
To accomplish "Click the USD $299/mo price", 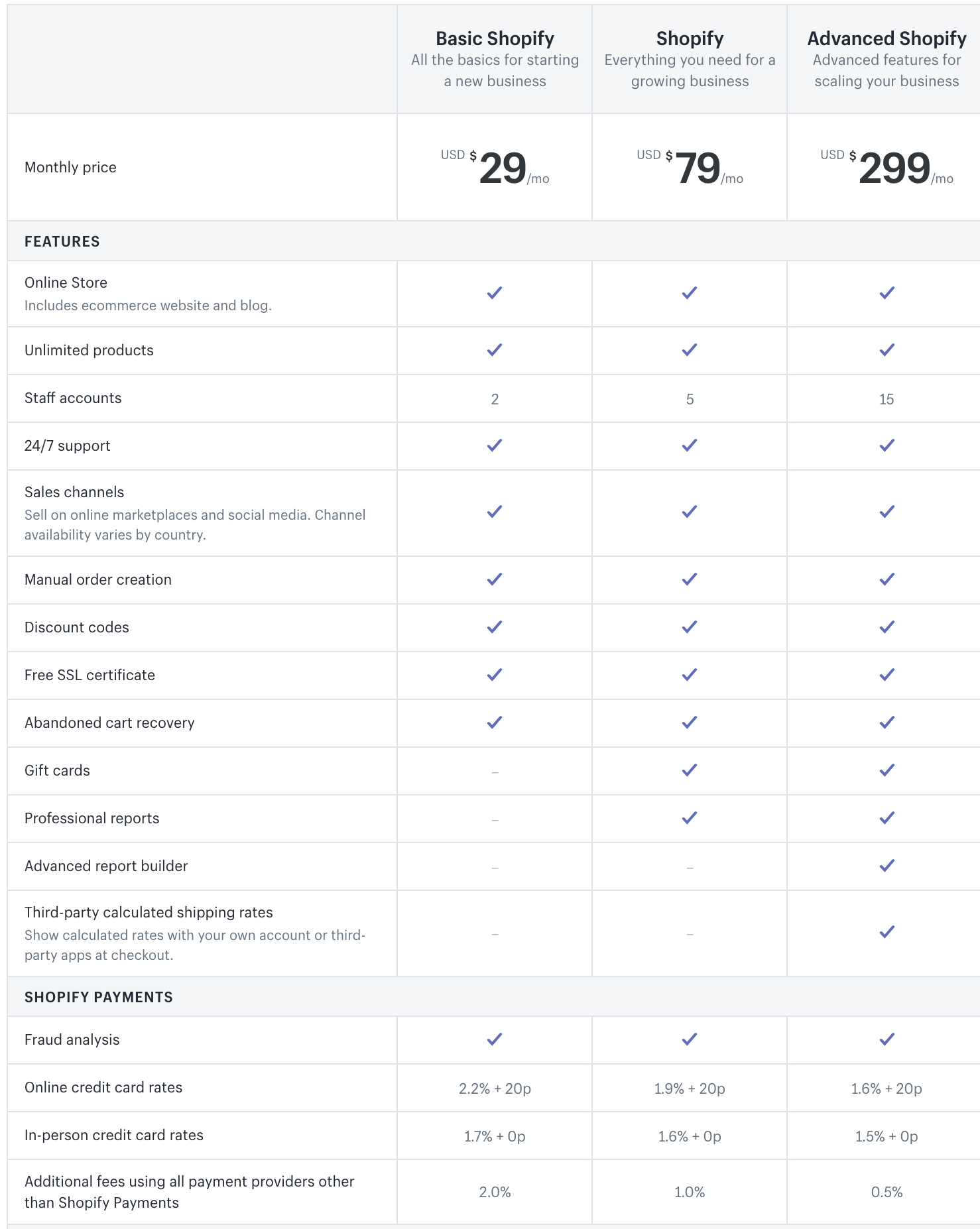I will [x=887, y=168].
